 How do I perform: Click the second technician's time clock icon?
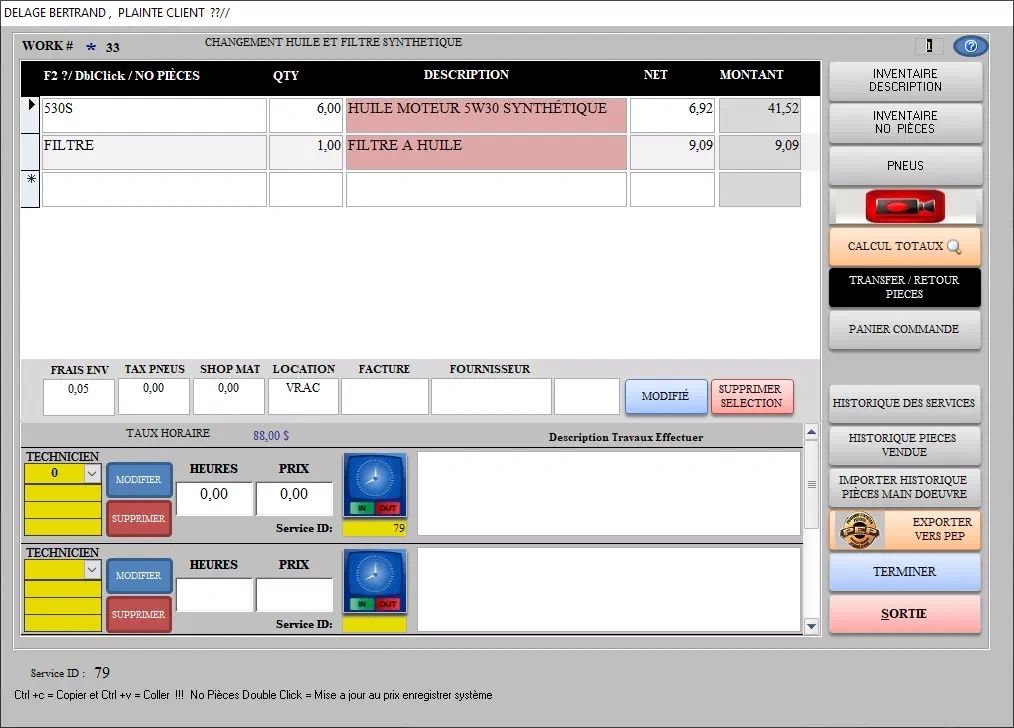pos(374,581)
